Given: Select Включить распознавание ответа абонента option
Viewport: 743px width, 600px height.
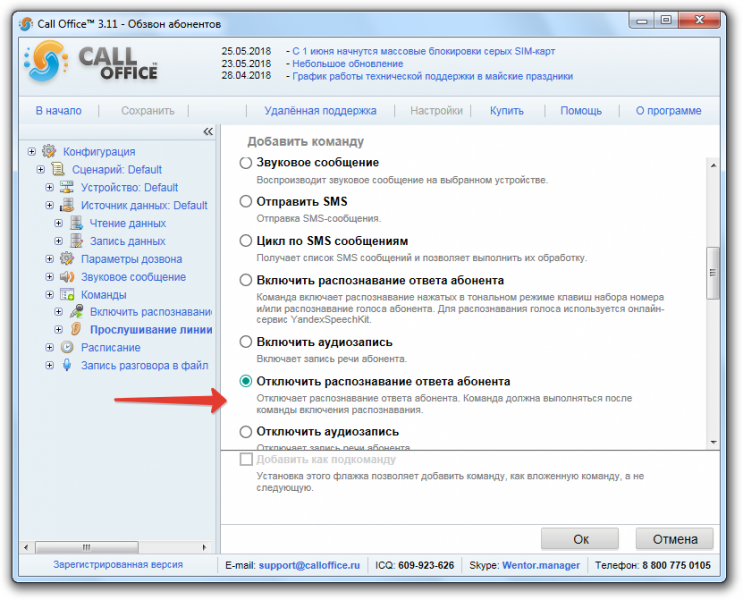Looking at the screenshot, I should (x=245, y=280).
